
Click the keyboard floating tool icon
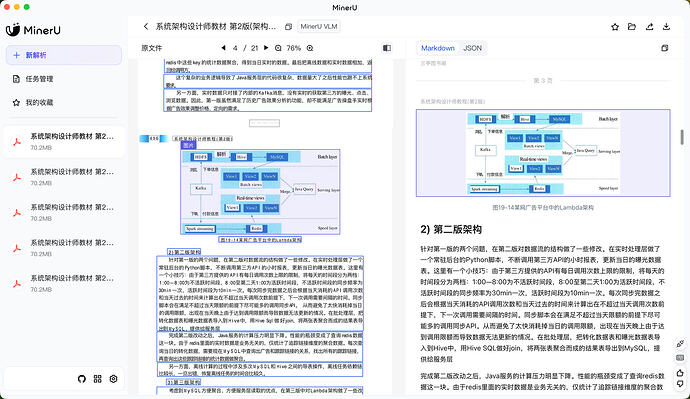tap(680, 358)
